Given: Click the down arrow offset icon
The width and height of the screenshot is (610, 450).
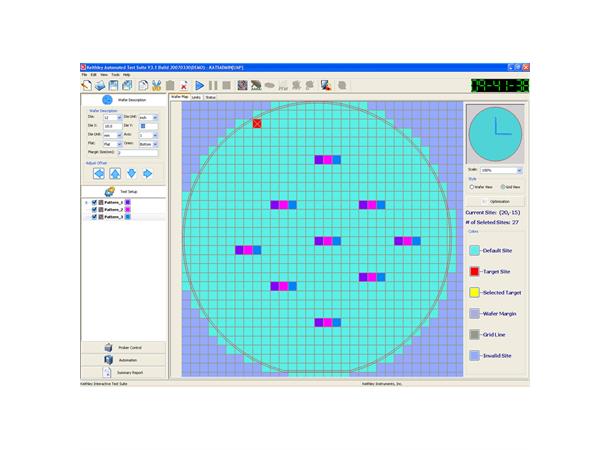Looking at the screenshot, I should click(132, 173).
